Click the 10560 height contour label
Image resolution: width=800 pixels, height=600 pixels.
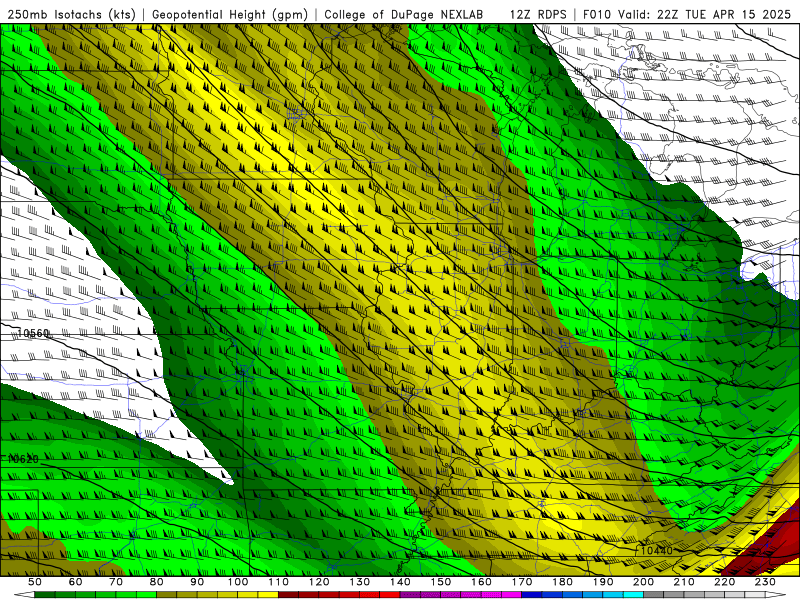click(x=33, y=333)
